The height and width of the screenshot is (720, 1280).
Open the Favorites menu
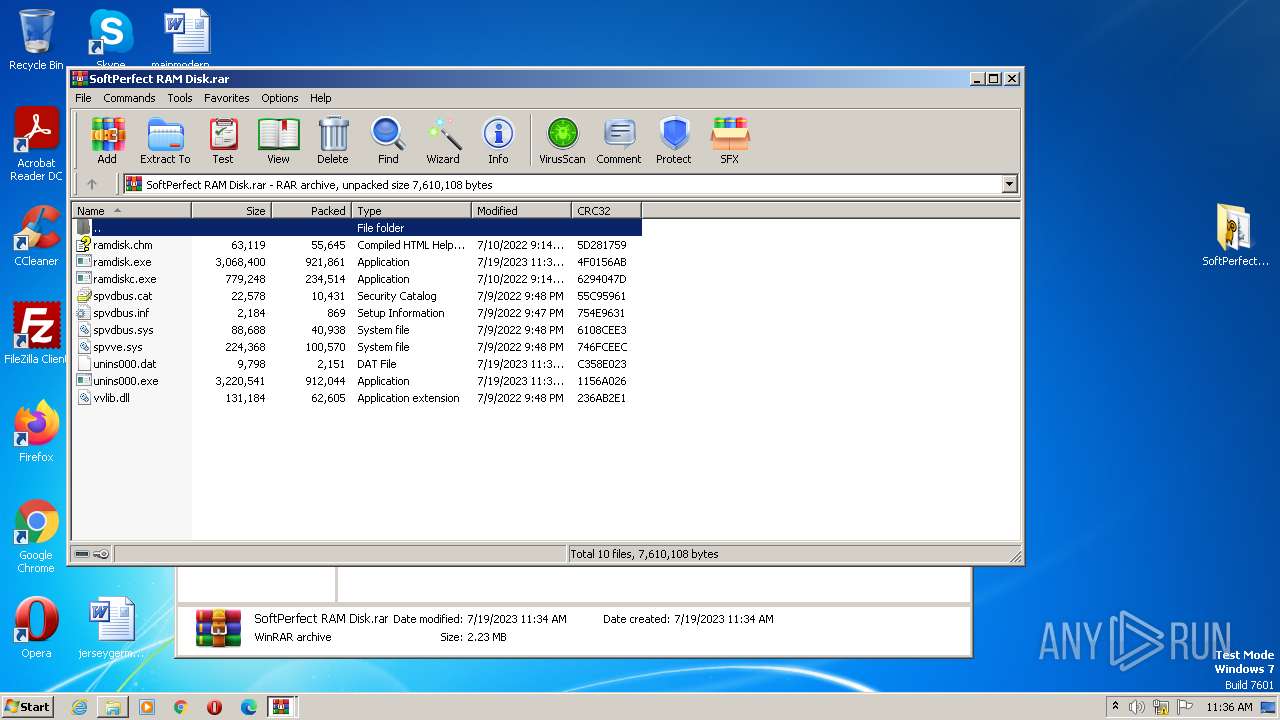pos(227,98)
